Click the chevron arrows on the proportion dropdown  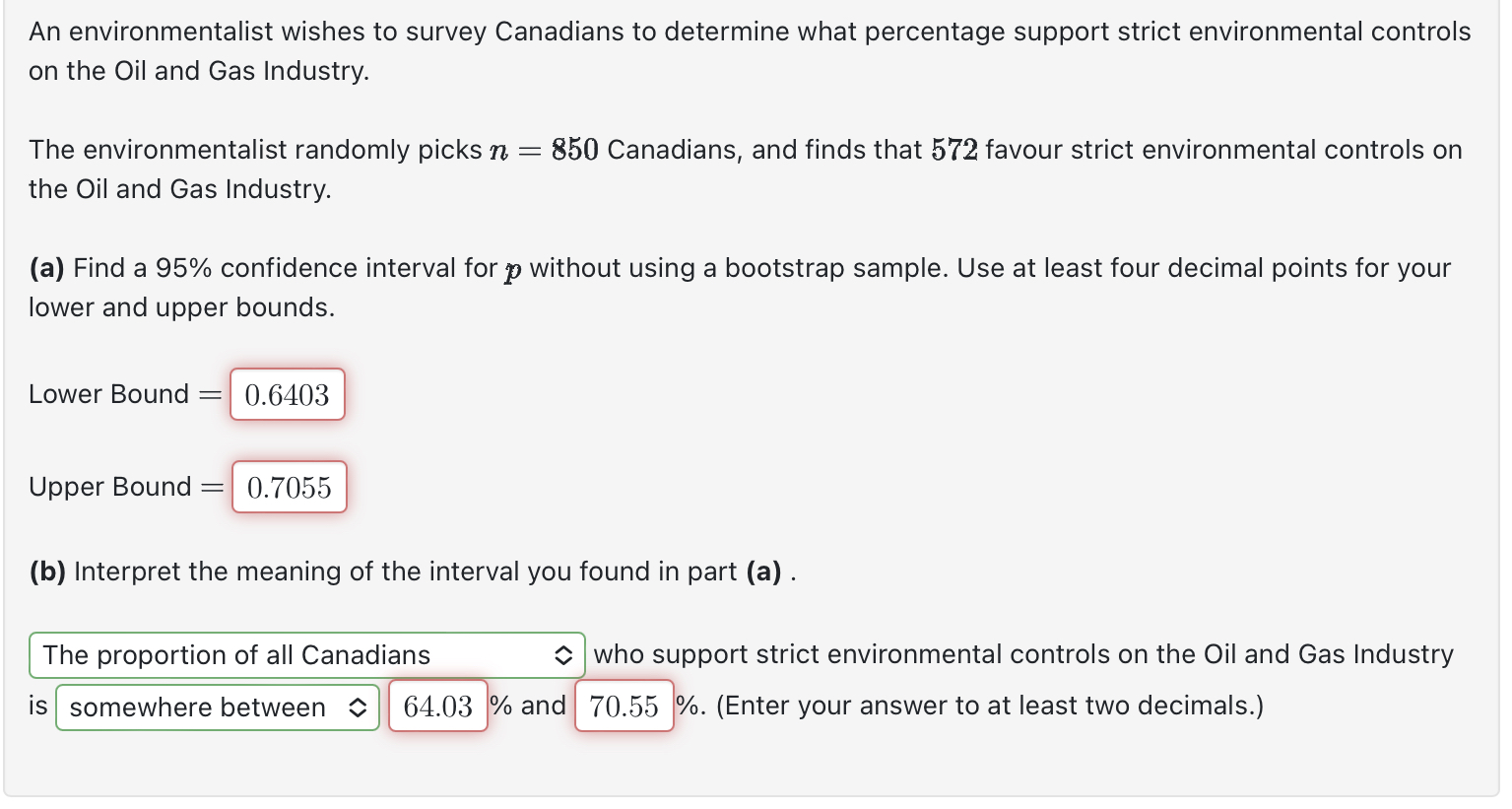coord(563,655)
